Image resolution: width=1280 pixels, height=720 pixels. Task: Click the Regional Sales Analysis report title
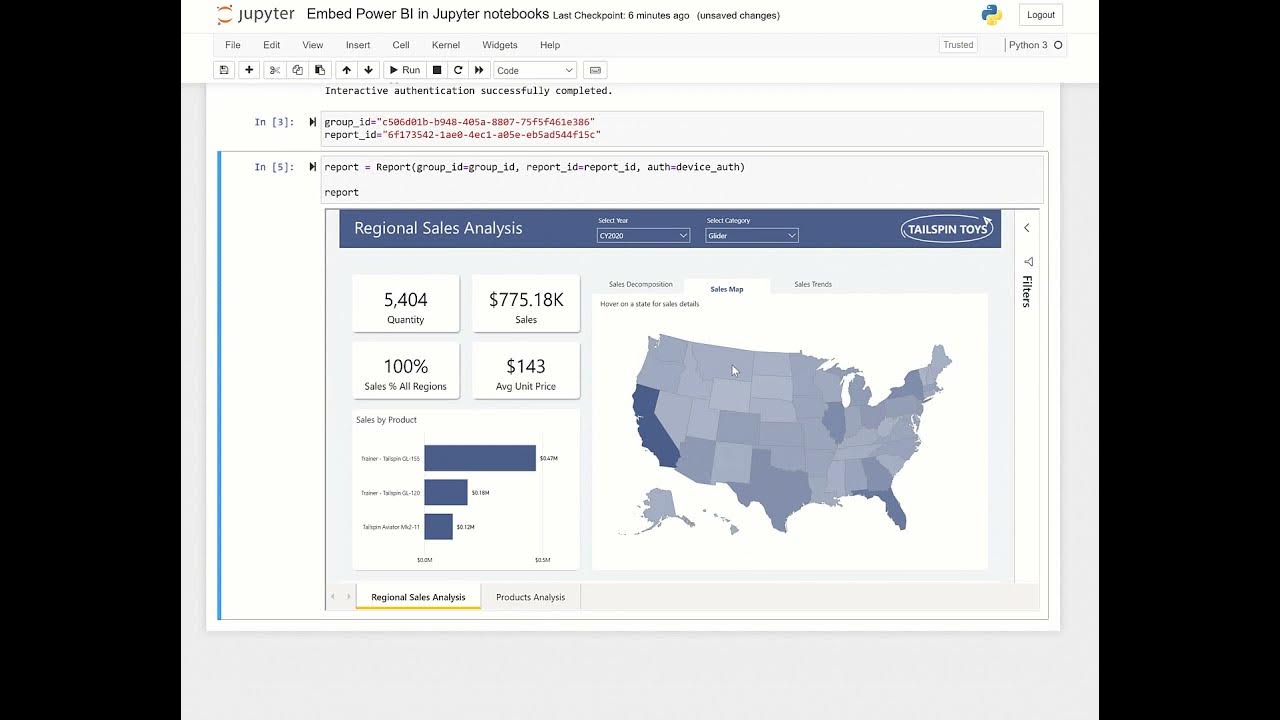pyautogui.click(x=438, y=228)
